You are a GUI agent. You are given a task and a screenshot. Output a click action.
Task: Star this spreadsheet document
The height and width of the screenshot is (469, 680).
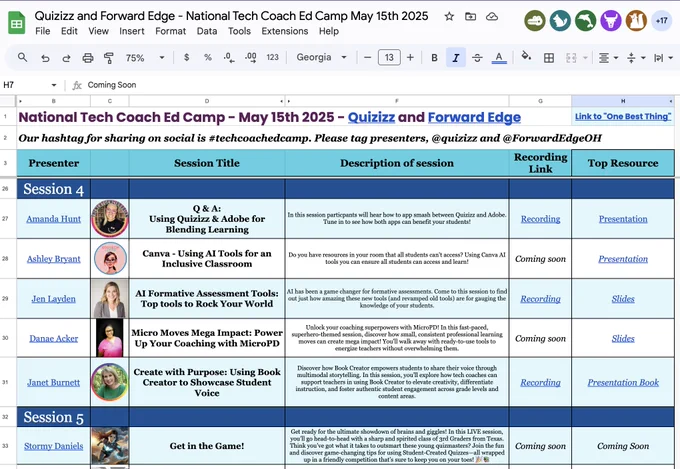coord(449,16)
